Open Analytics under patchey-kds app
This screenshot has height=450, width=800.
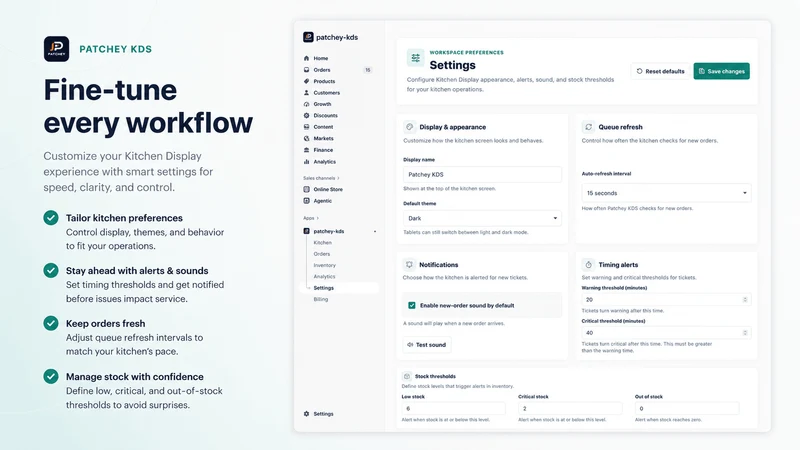coord(324,277)
